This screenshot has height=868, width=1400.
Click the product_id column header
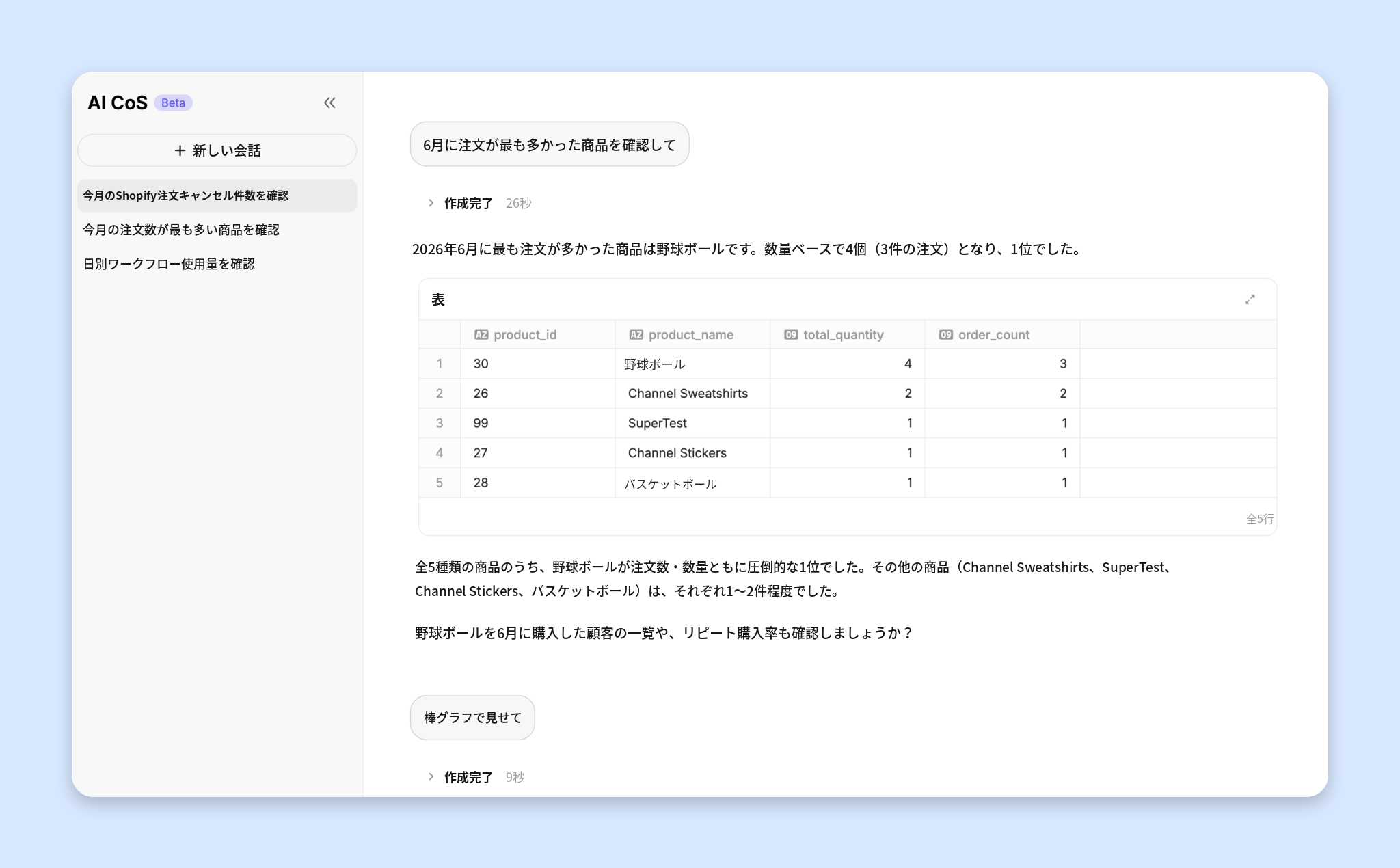point(537,335)
